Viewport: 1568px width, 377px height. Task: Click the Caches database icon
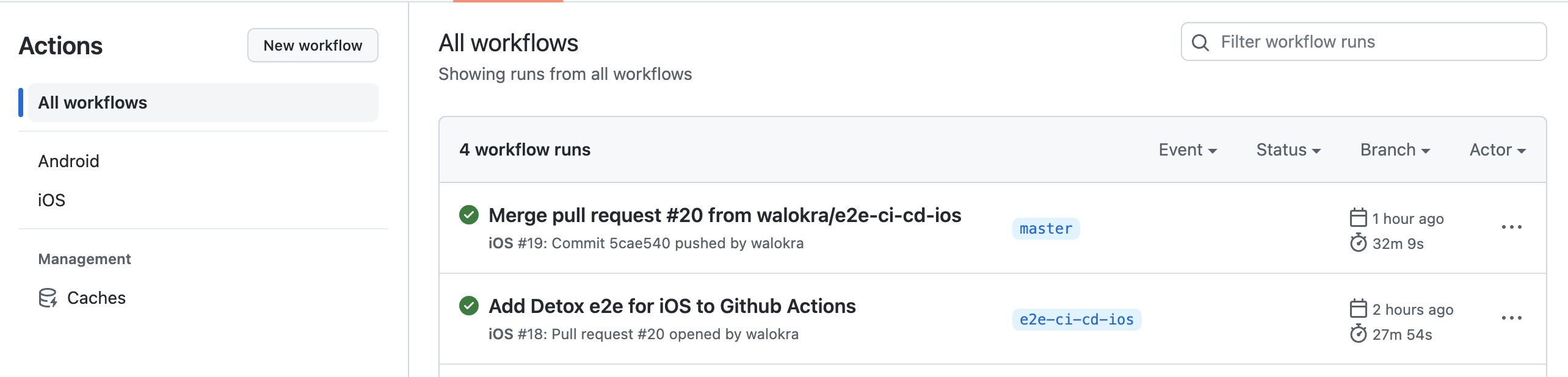(48, 298)
